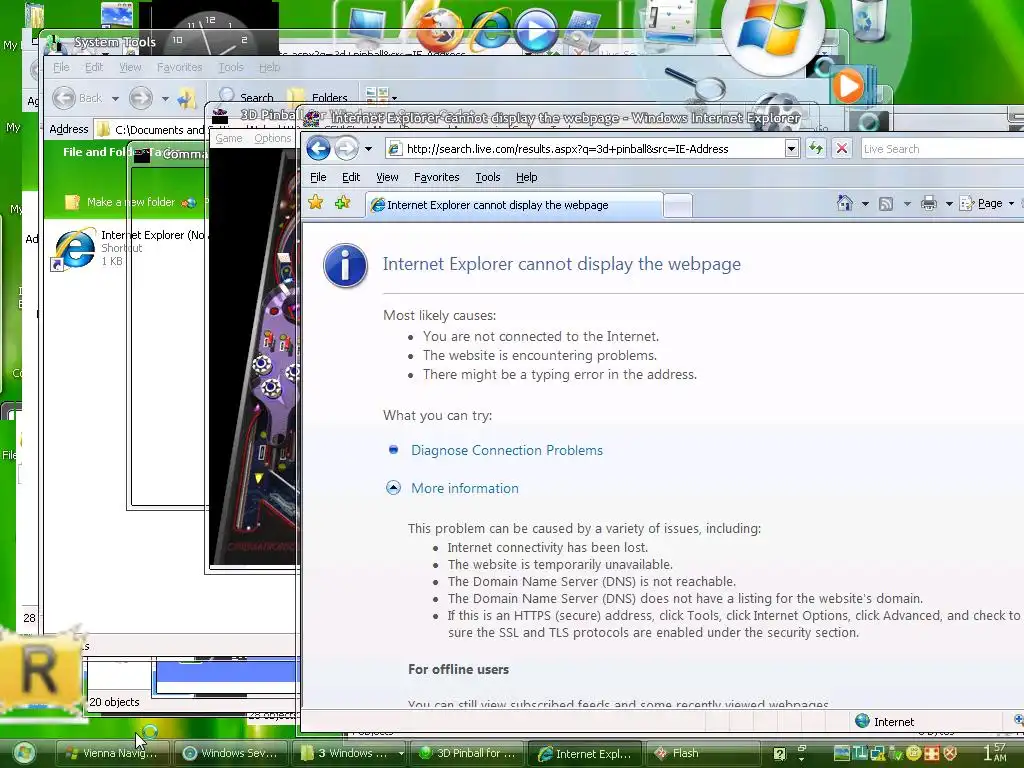Click the yellow R folder icon on desktop

click(40, 672)
